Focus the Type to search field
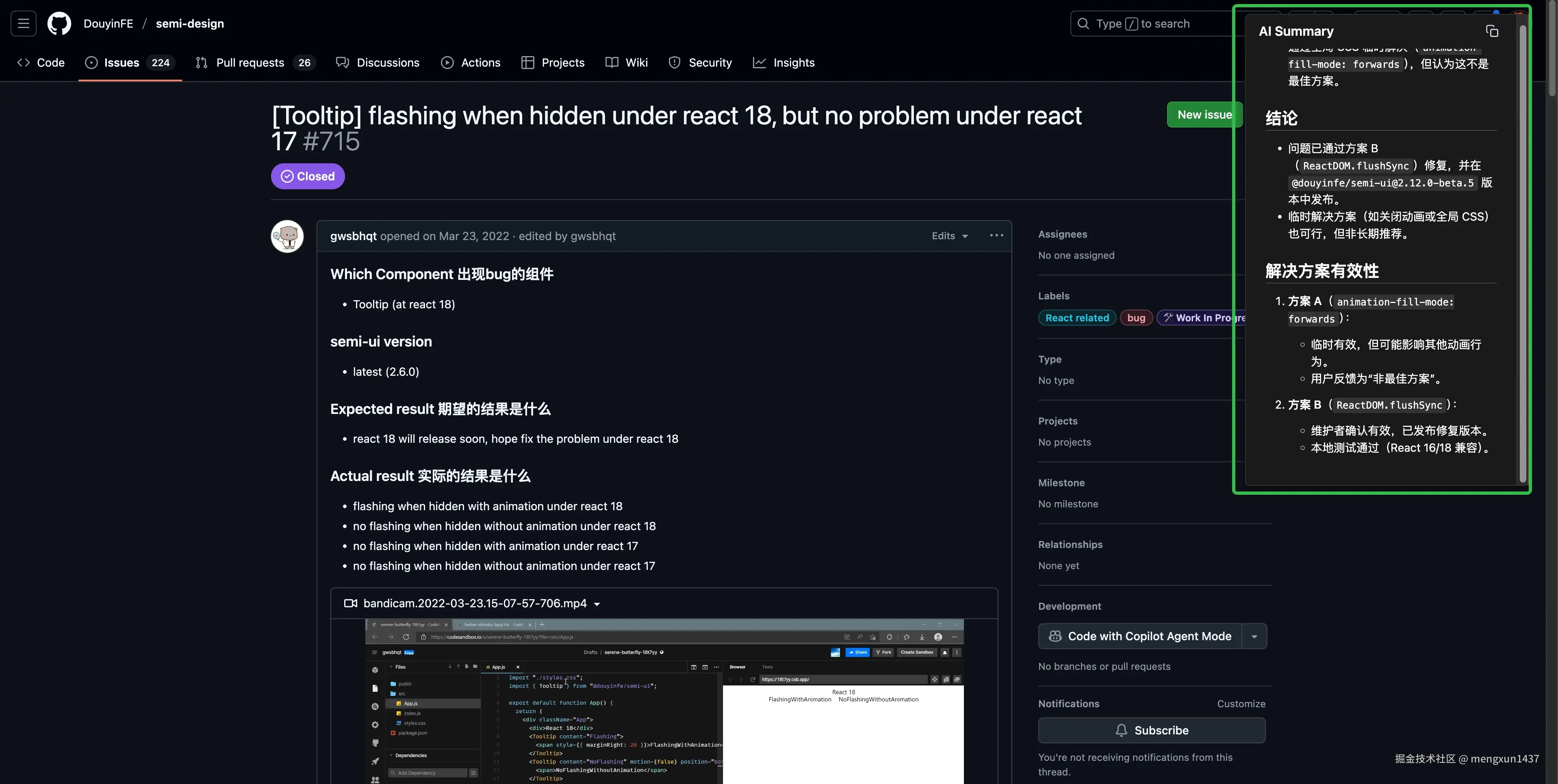This screenshot has width=1558, height=784. [x=1149, y=24]
